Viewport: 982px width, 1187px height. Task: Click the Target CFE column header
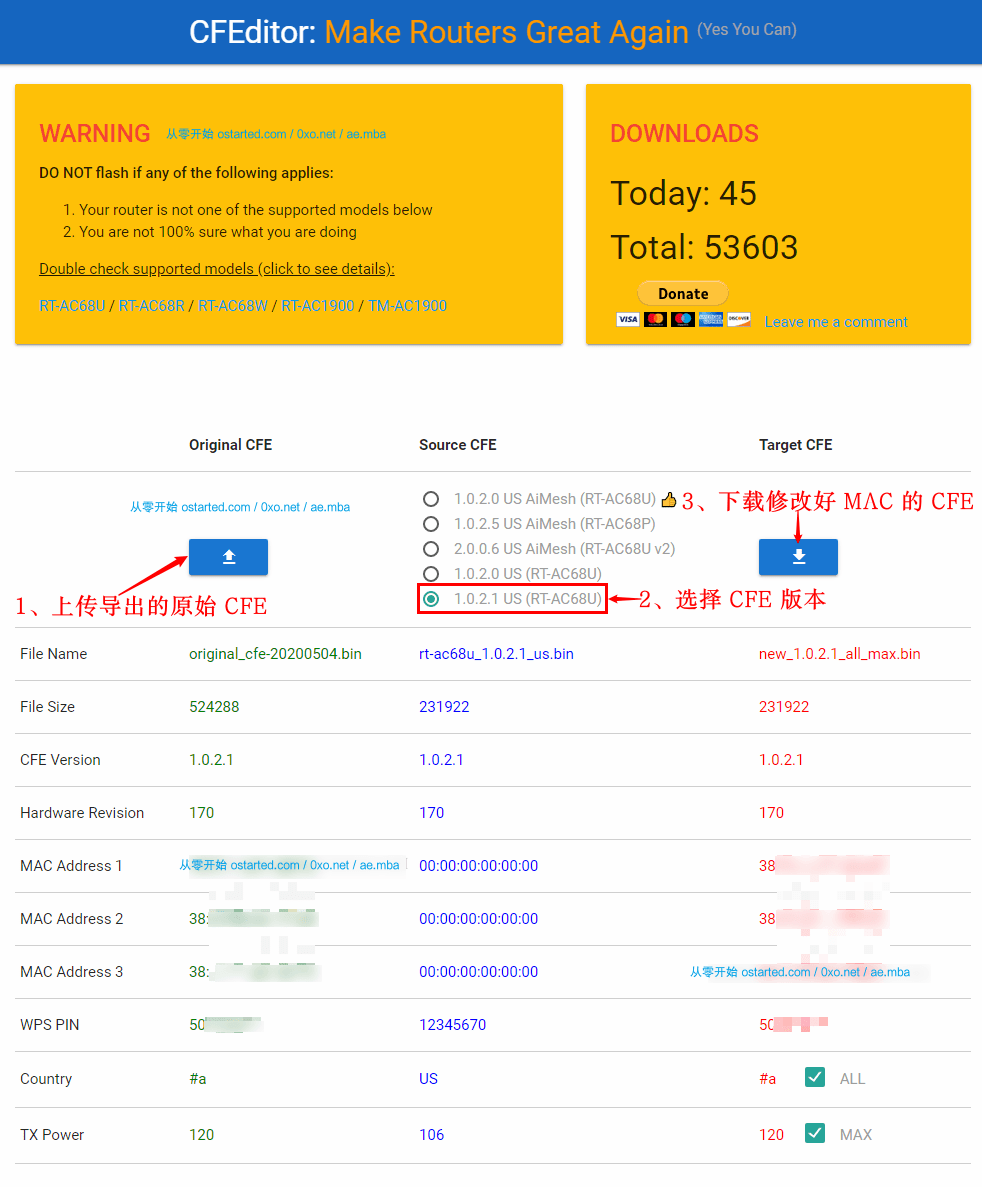pyautogui.click(x=796, y=445)
